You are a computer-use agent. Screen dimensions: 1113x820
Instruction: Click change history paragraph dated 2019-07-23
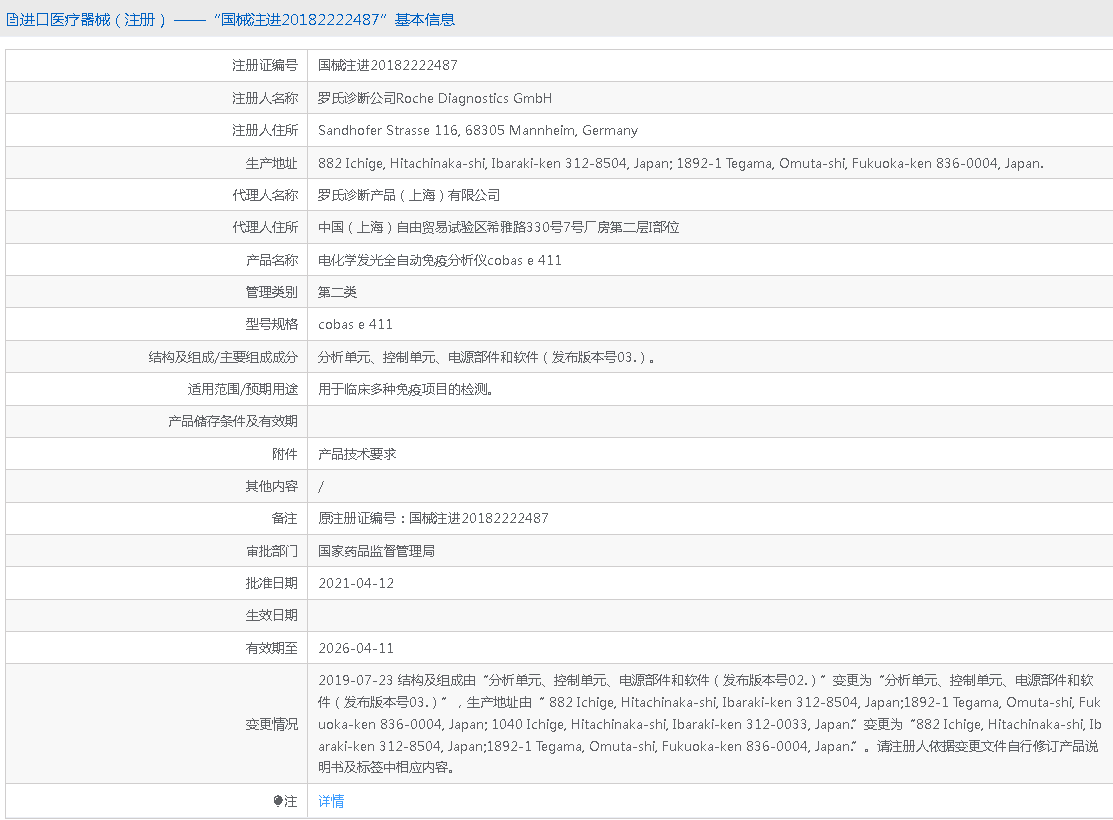pyautogui.click(x=710, y=724)
